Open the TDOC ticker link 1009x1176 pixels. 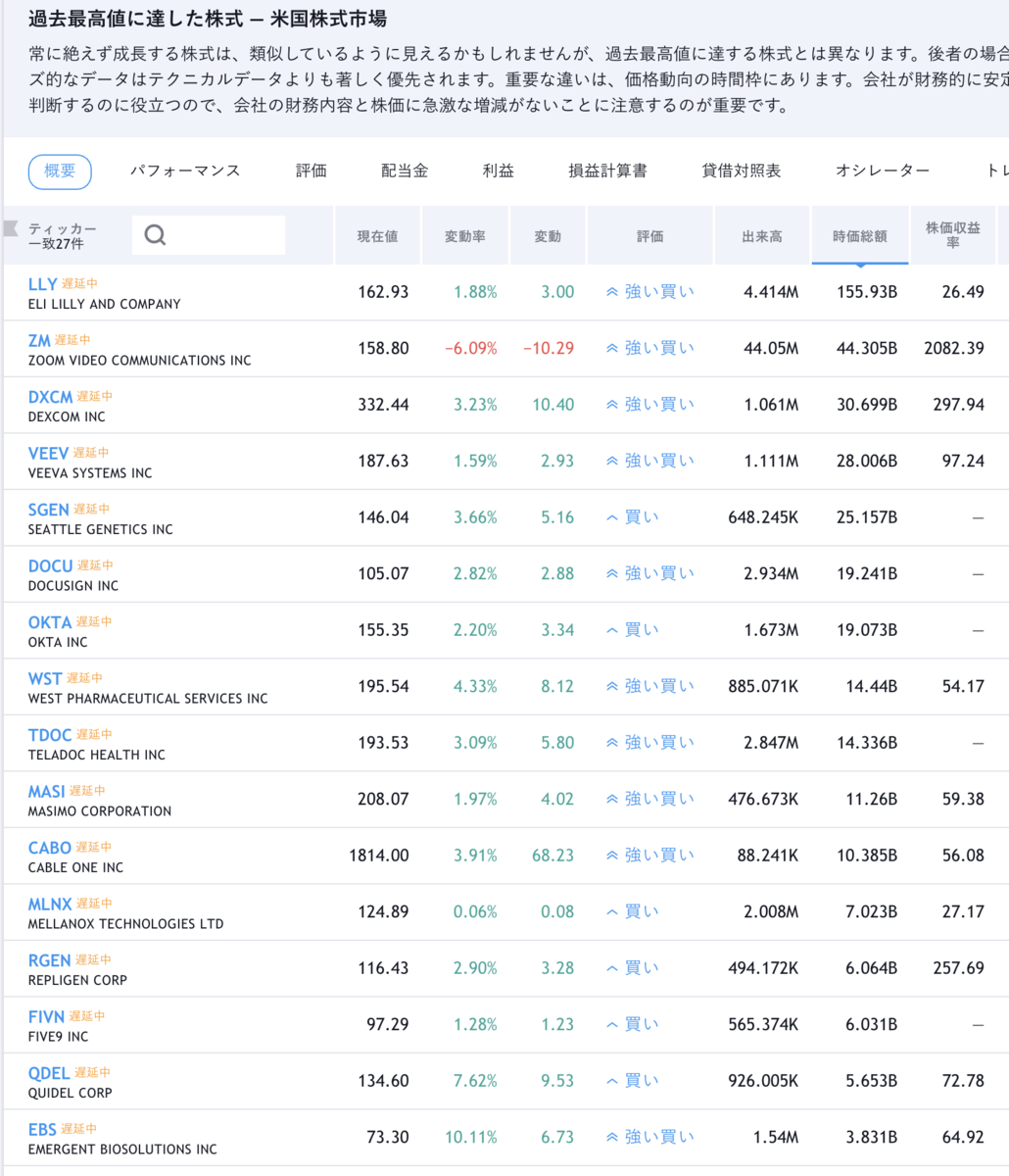click(x=50, y=735)
